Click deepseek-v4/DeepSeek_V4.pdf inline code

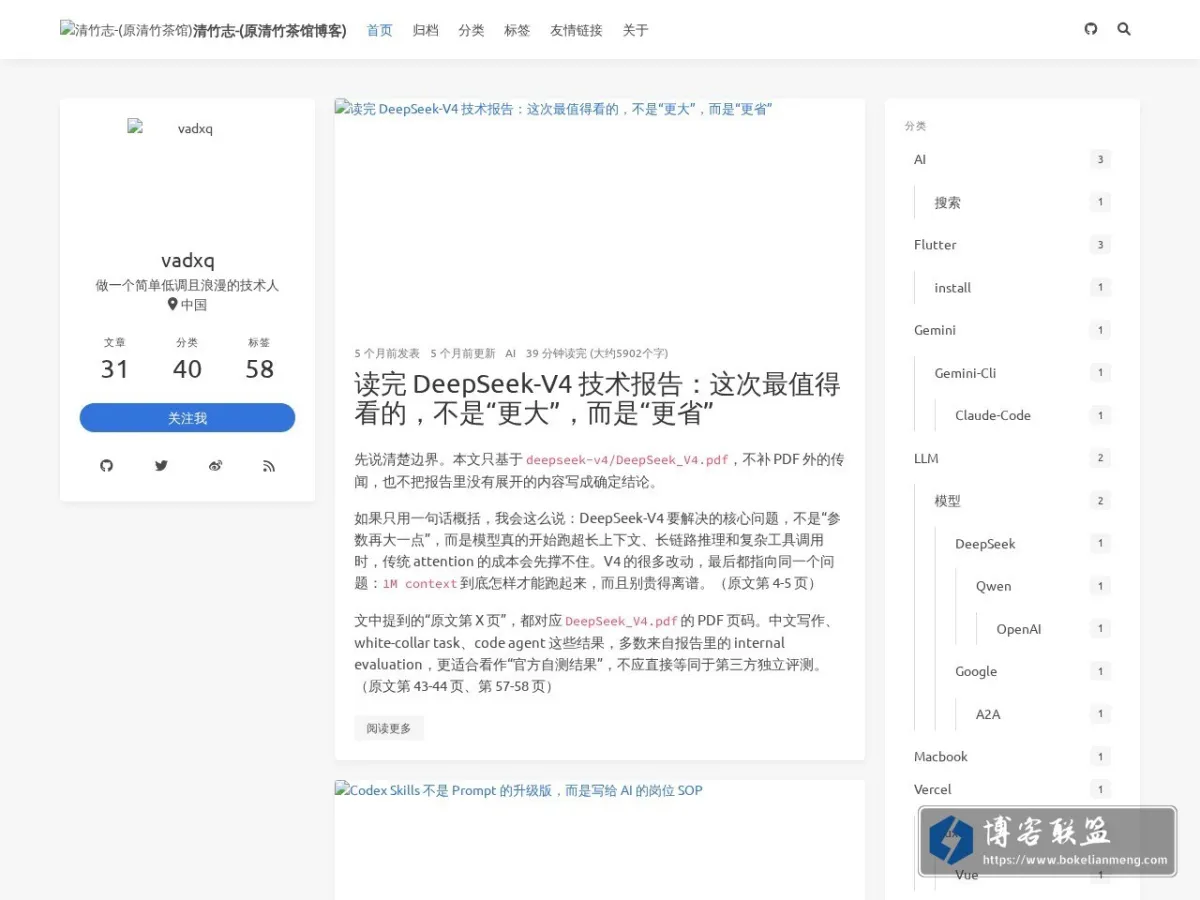point(627,460)
